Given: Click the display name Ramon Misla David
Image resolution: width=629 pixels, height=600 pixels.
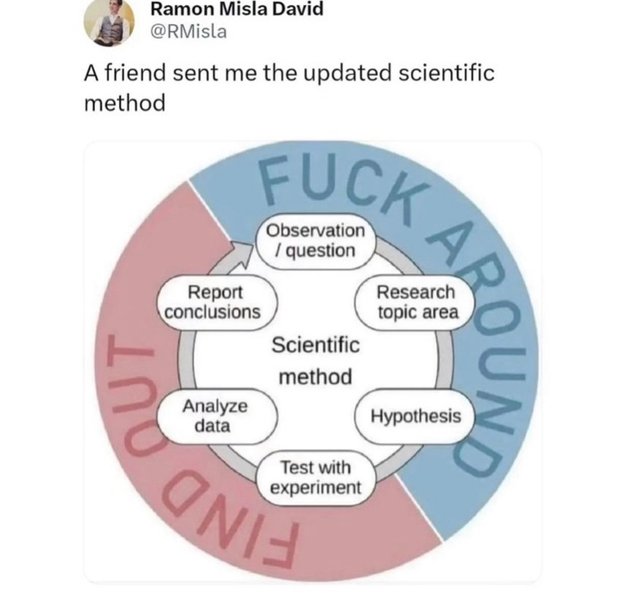Looking at the screenshot, I should (x=229, y=10).
